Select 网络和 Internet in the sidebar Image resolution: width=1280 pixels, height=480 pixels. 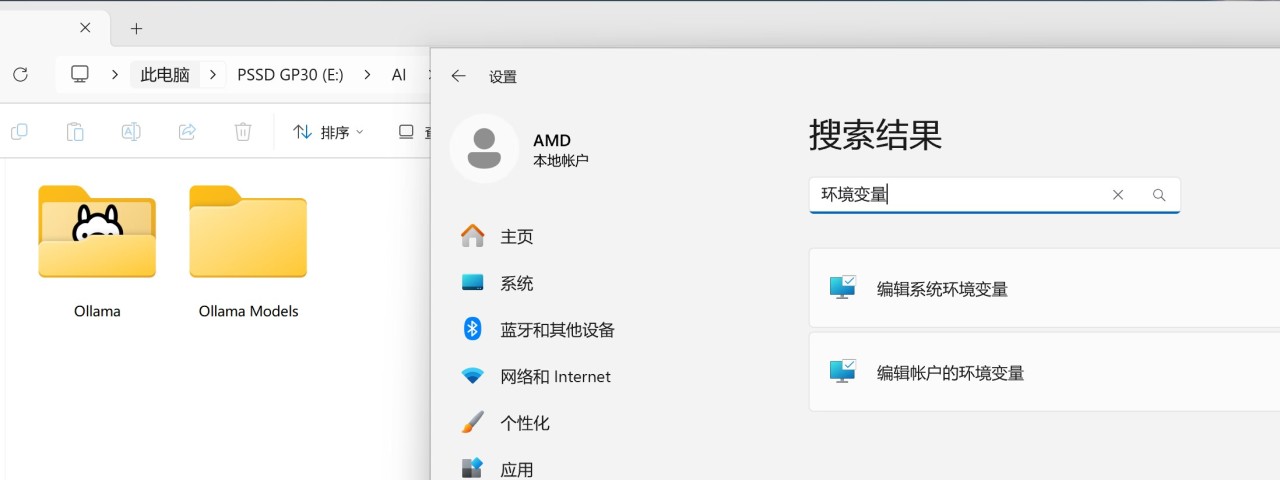coord(555,377)
